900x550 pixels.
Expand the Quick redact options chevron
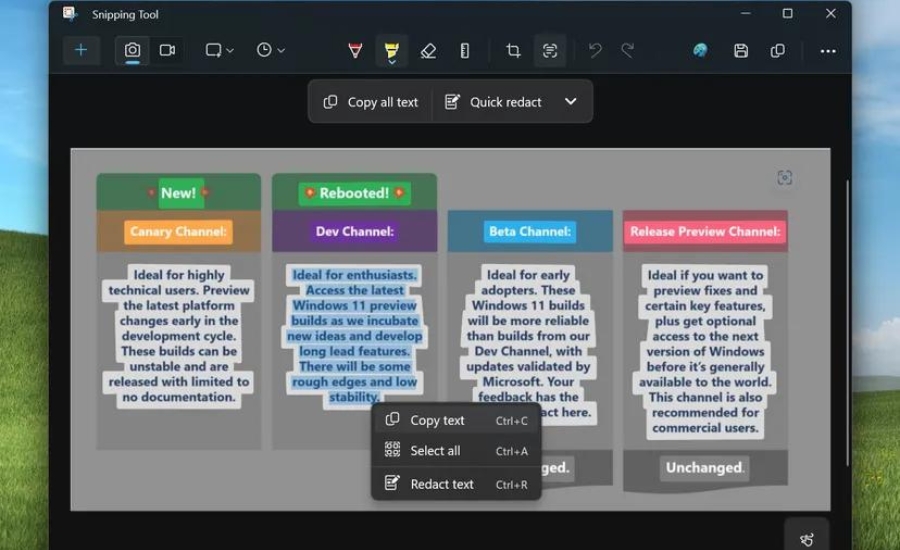[571, 101]
